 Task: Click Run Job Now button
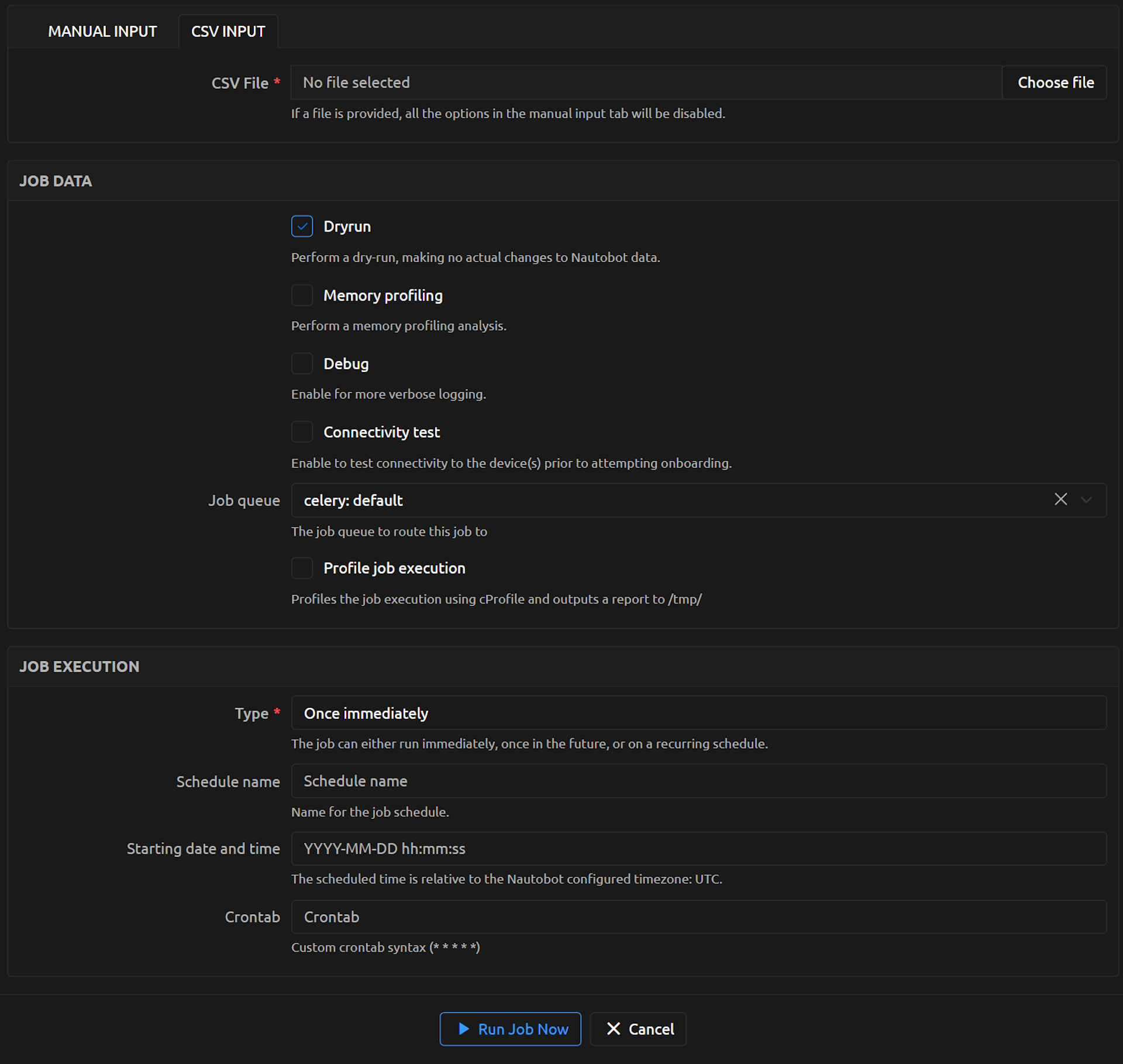pos(510,1029)
